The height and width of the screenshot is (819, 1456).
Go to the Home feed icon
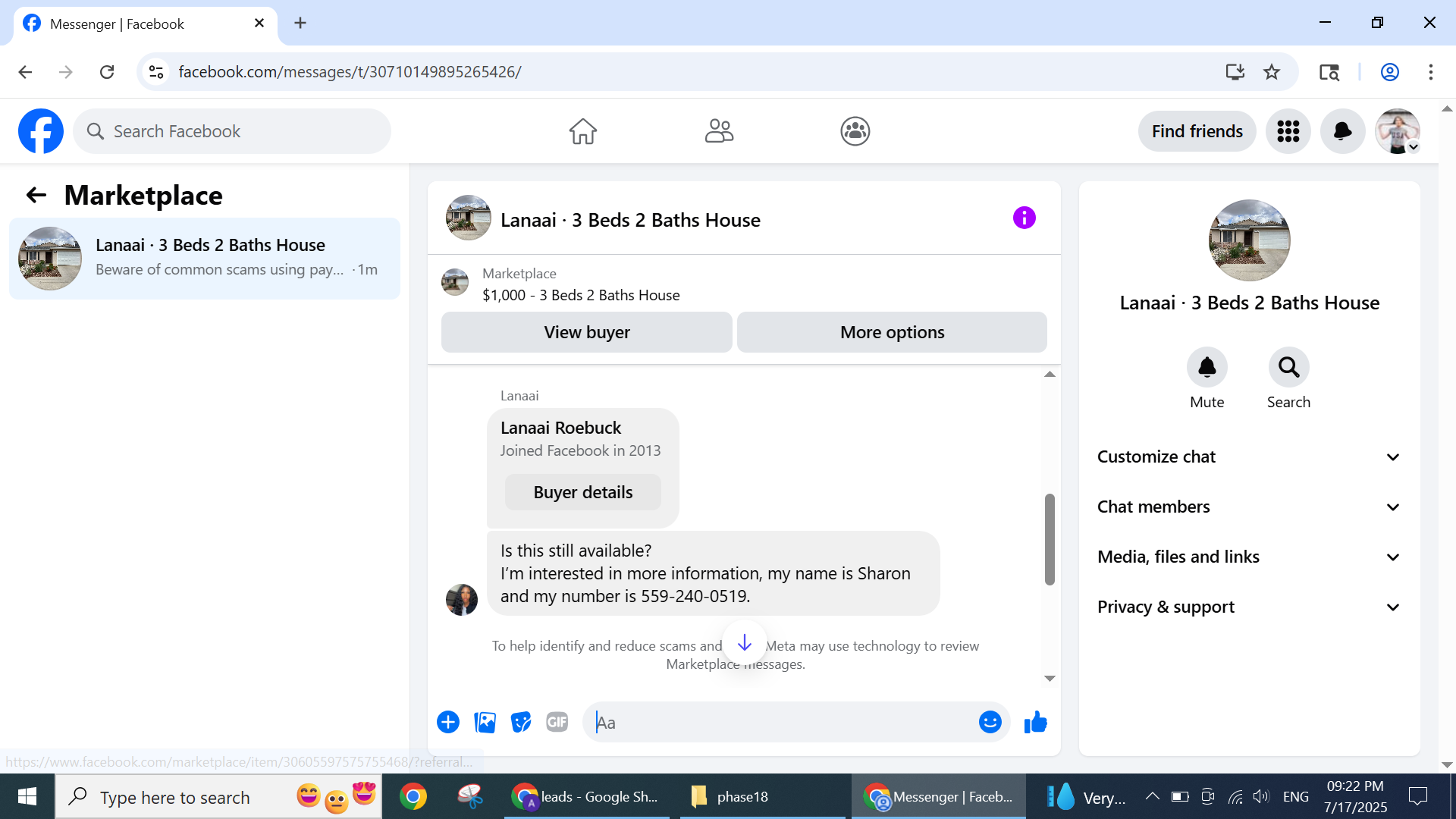coord(582,131)
